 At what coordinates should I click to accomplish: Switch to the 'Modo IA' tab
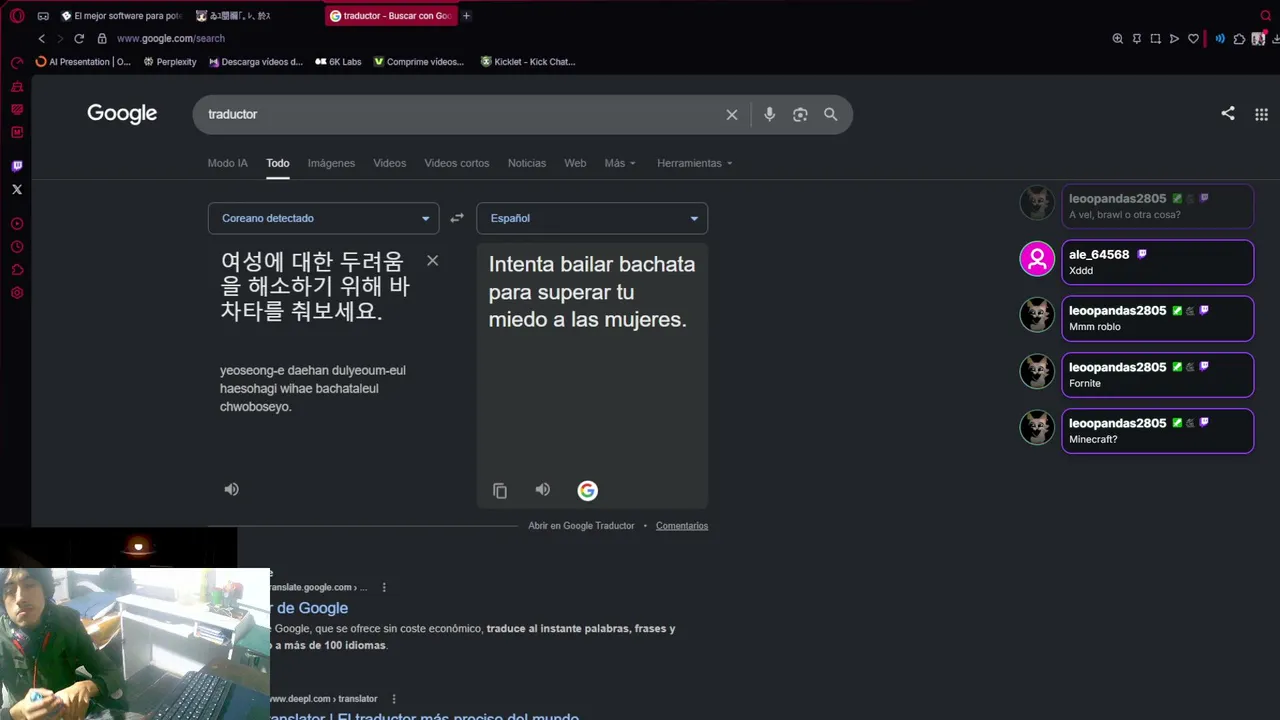[227, 163]
